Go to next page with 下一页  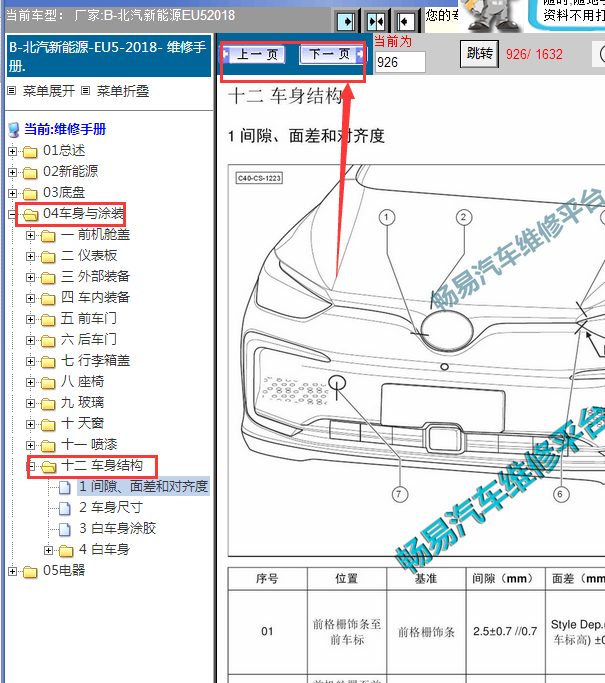(332, 54)
